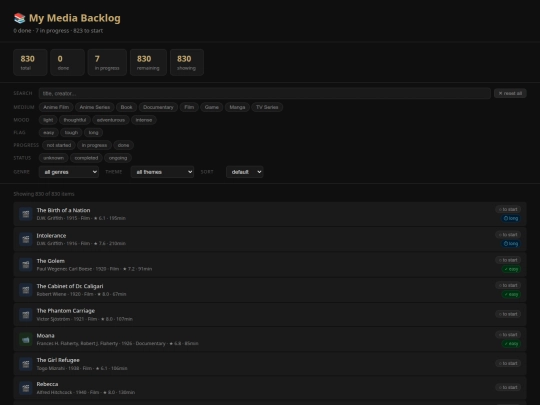
Task: Open The Girl Refugee title
Action: click(58, 360)
